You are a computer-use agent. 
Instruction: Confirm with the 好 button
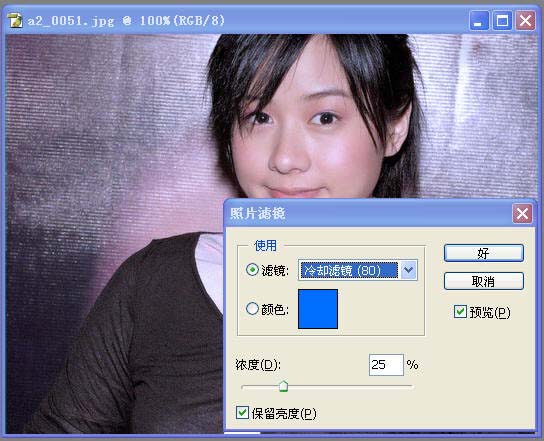(483, 253)
